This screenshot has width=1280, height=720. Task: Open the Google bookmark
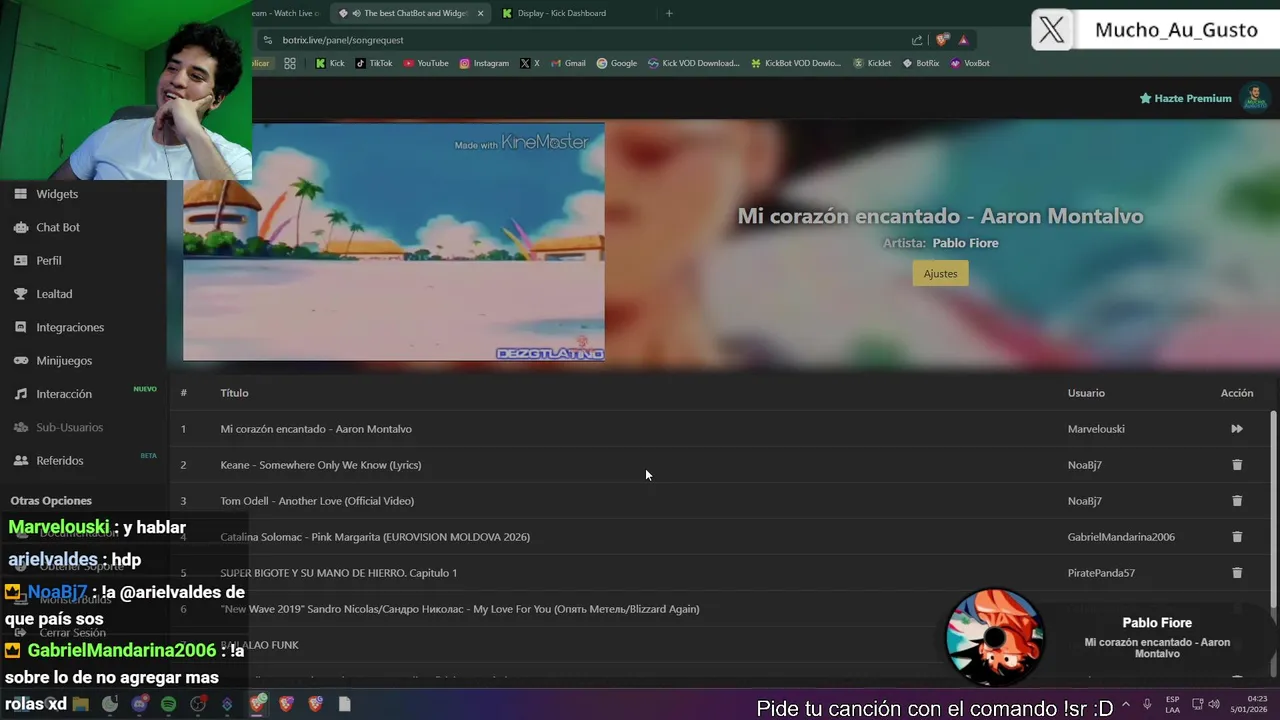tap(617, 63)
